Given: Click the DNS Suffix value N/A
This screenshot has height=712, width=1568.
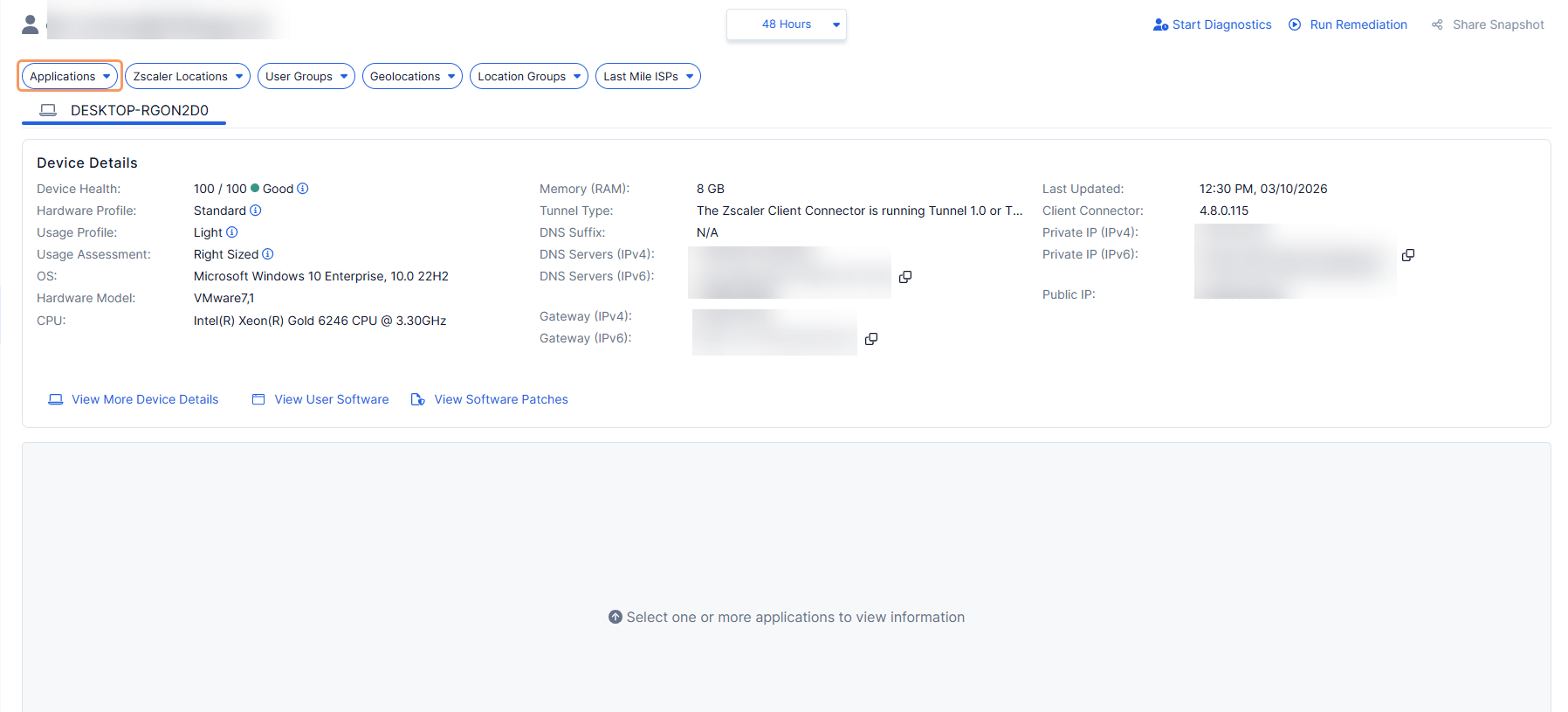Looking at the screenshot, I should tap(707, 232).
